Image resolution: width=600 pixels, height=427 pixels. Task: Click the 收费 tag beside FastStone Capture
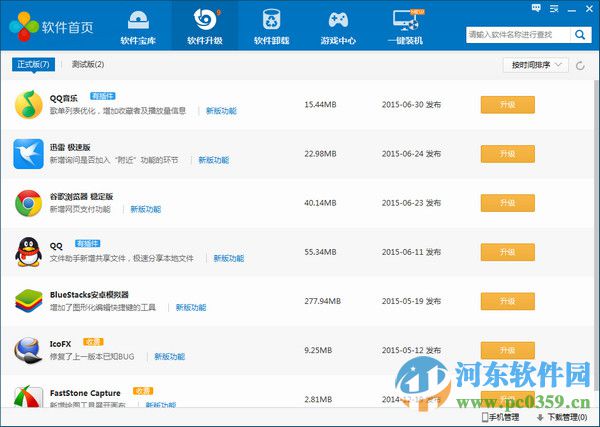pyautogui.click(x=143, y=391)
